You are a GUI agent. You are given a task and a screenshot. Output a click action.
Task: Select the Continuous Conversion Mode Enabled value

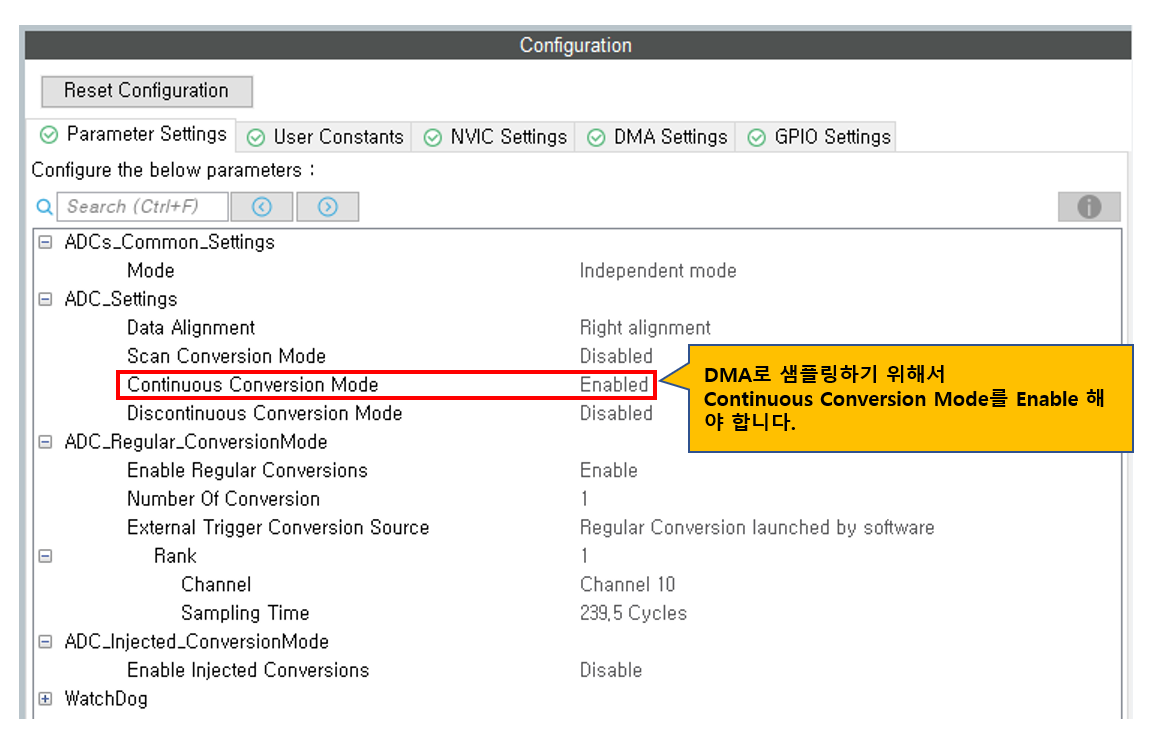pos(613,385)
